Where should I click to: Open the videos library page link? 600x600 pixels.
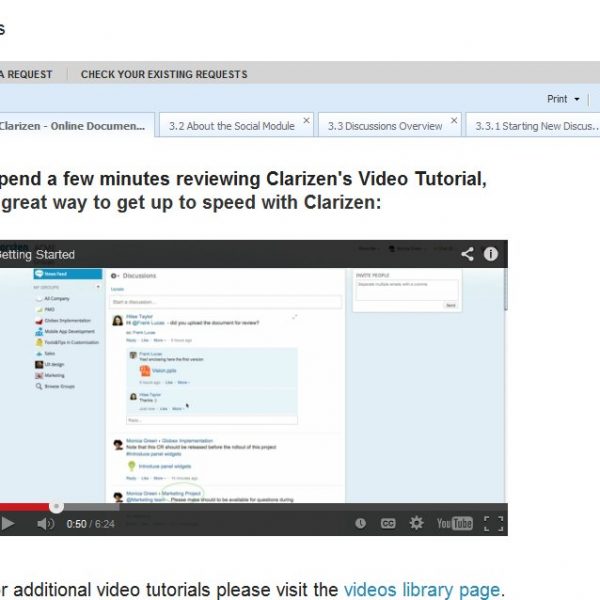(422, 590)
